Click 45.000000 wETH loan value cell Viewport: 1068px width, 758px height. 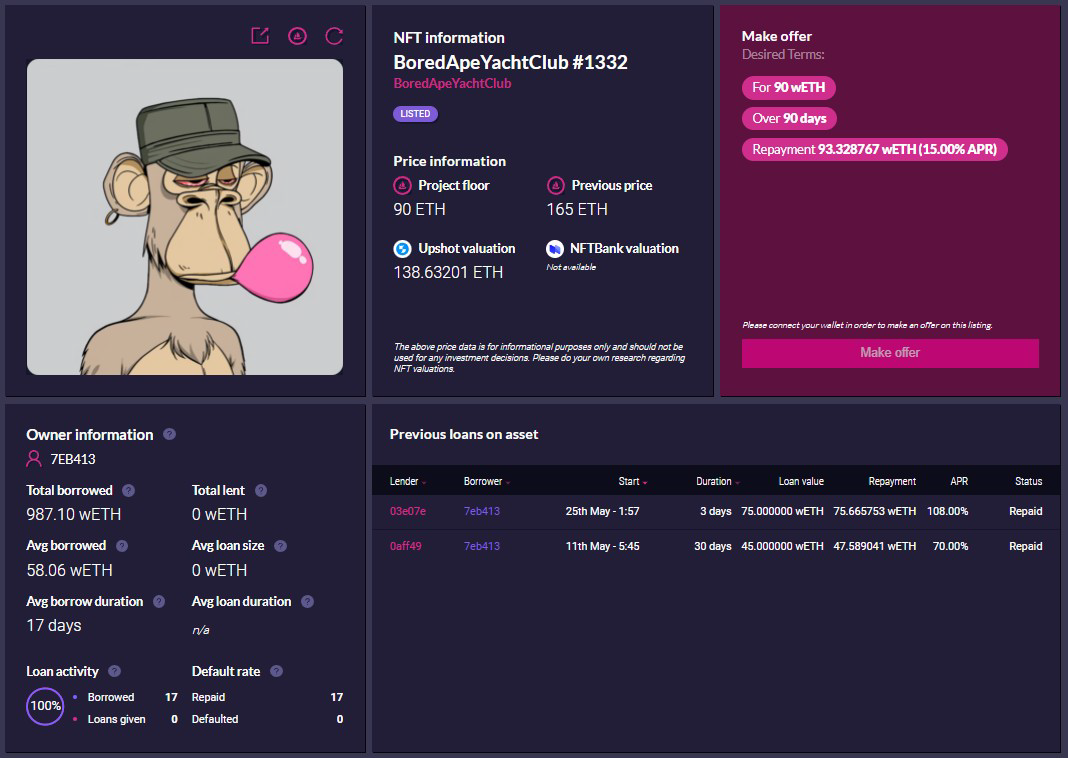pos(783,546)
